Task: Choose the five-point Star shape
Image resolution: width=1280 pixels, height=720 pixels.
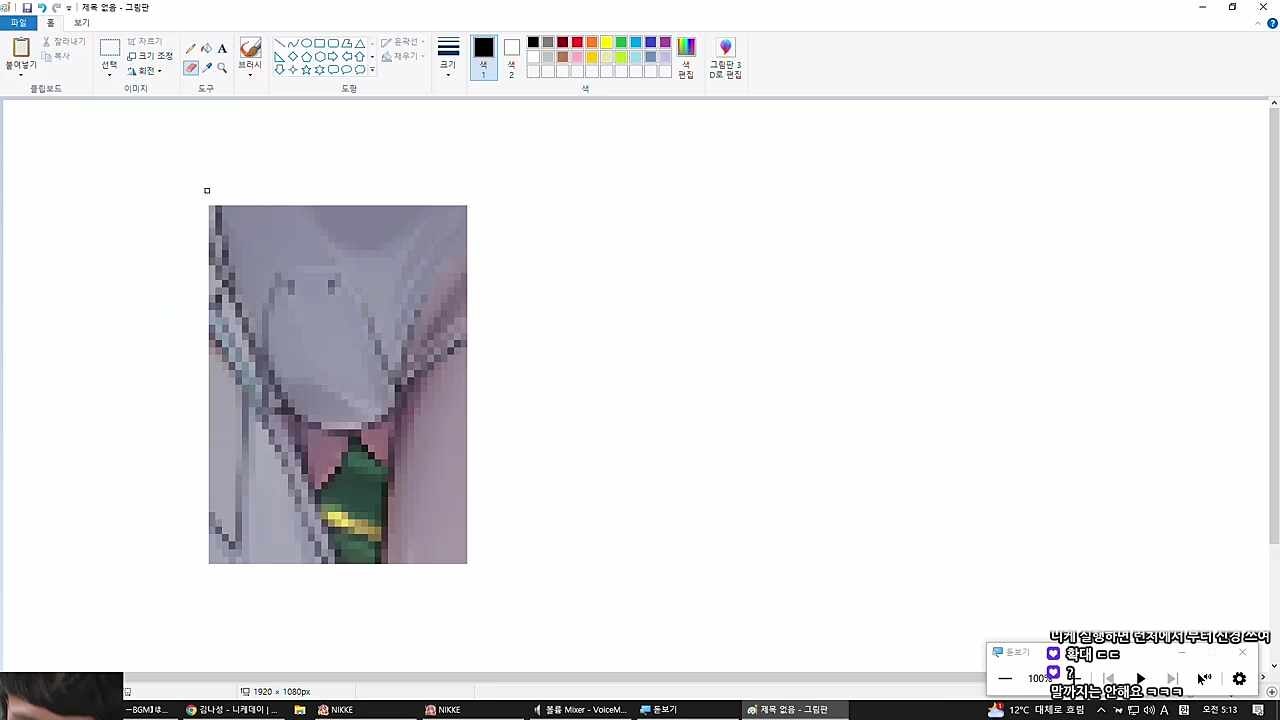Action: (x=306, y=70)
